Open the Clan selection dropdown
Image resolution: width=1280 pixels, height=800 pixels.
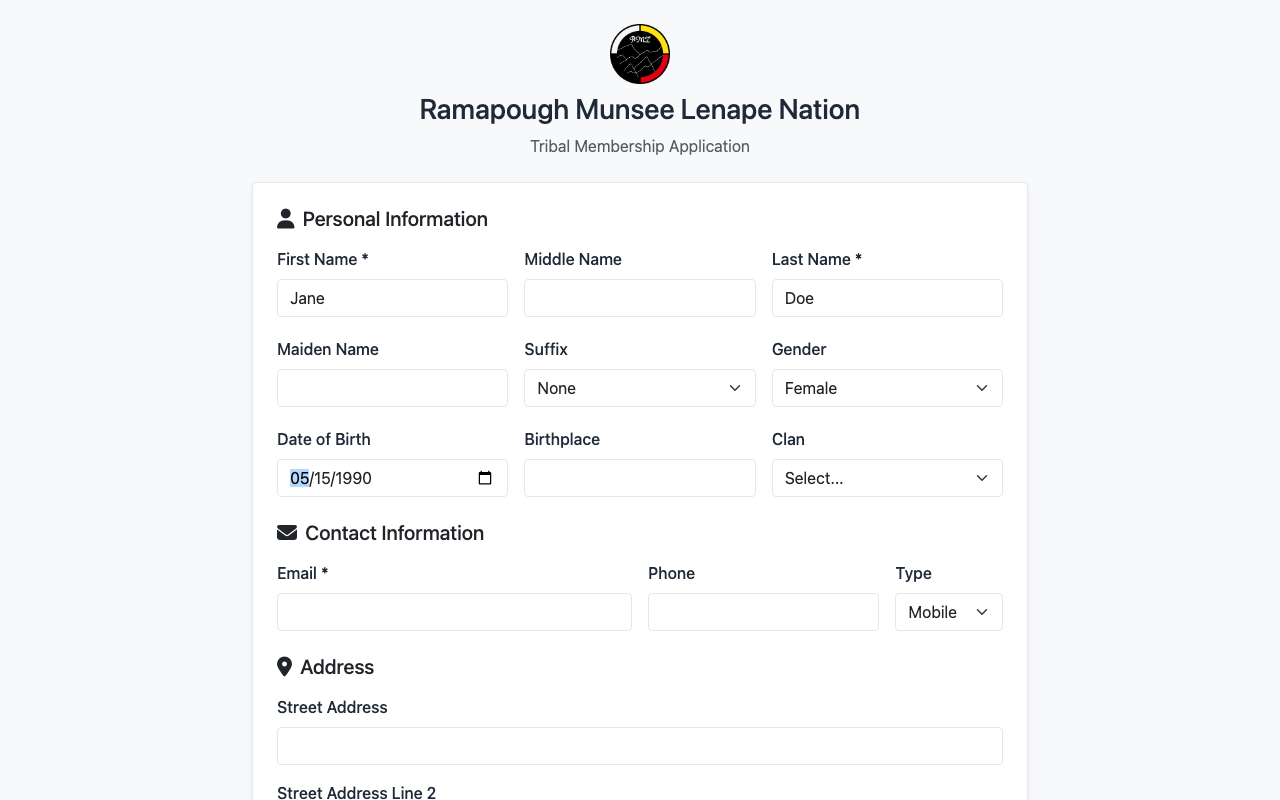tap(886, 478)
